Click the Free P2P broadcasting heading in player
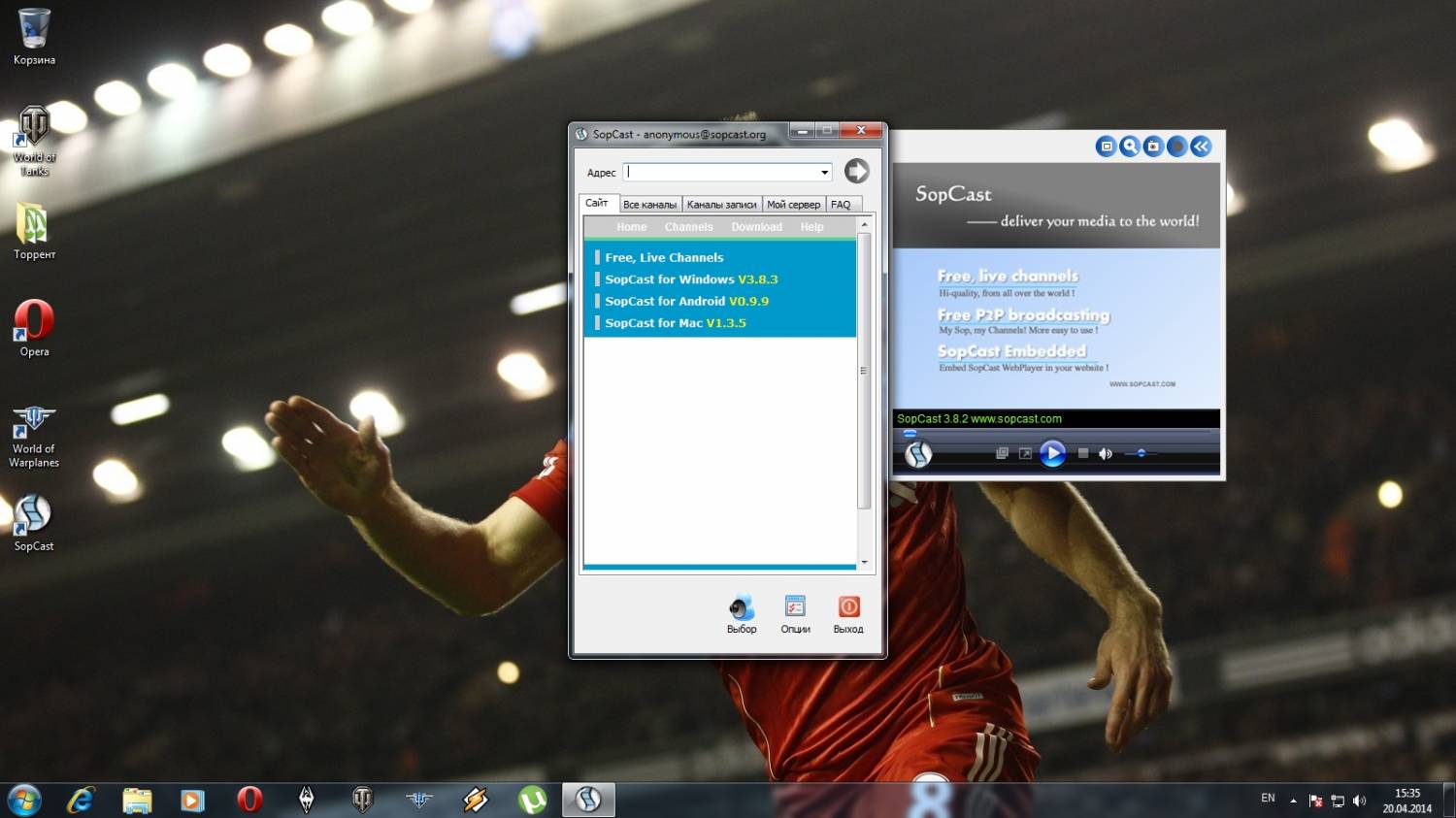 click(1023, 315)
